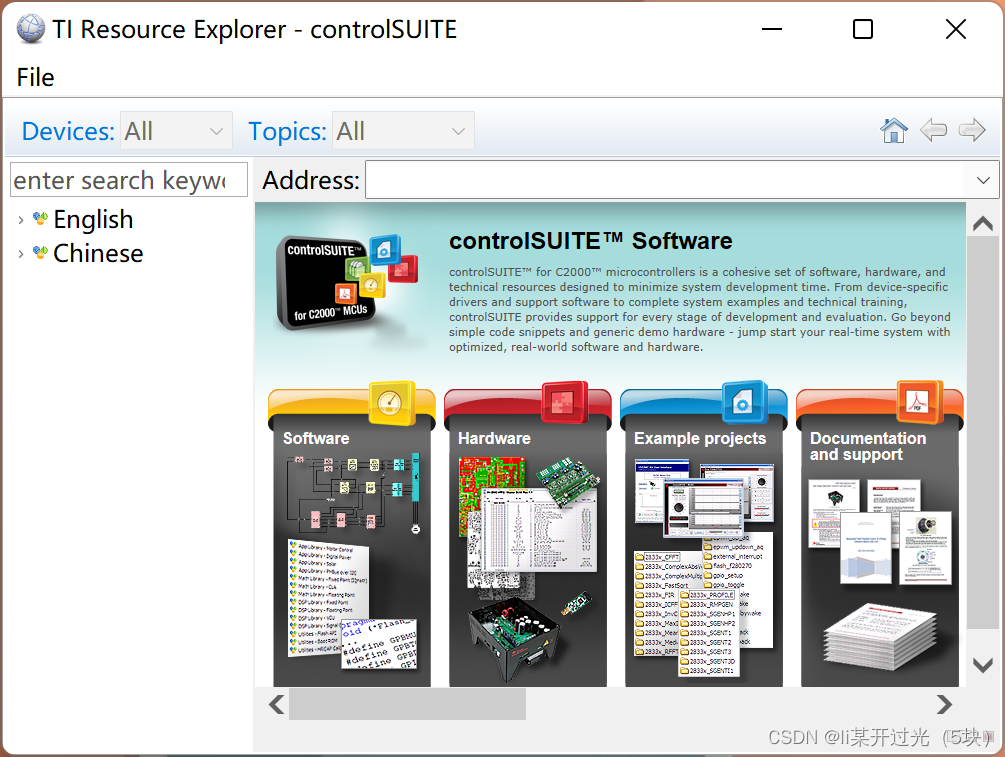Open the File menu
1005x757 pixels.
(35, 78)
